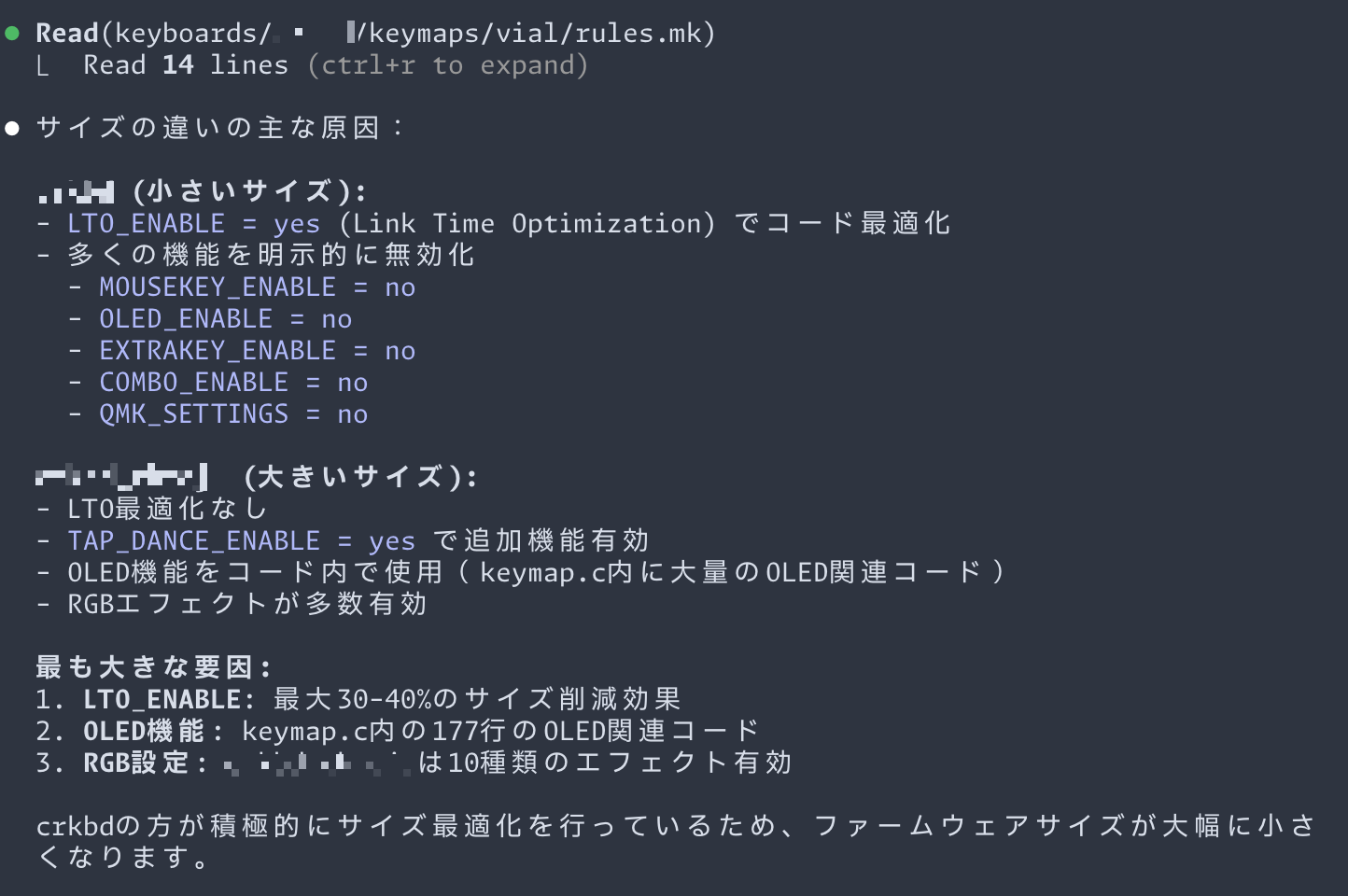Click the bold LTO_ENABLE item in numbered list
The width and height of the screenshot is (1348, 896).
click(x=170, y=700)
